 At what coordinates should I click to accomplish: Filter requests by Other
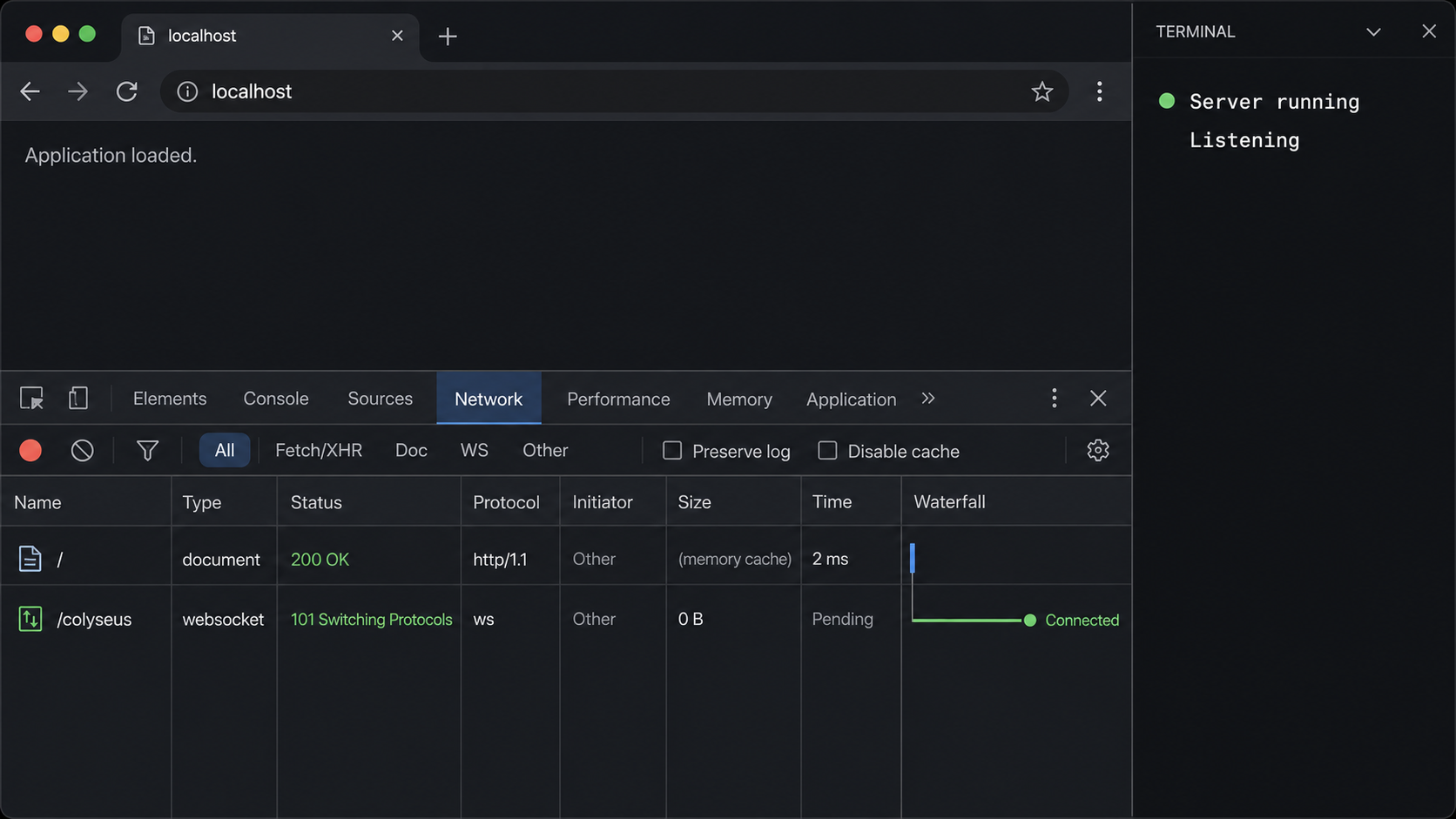coord(545,450)
